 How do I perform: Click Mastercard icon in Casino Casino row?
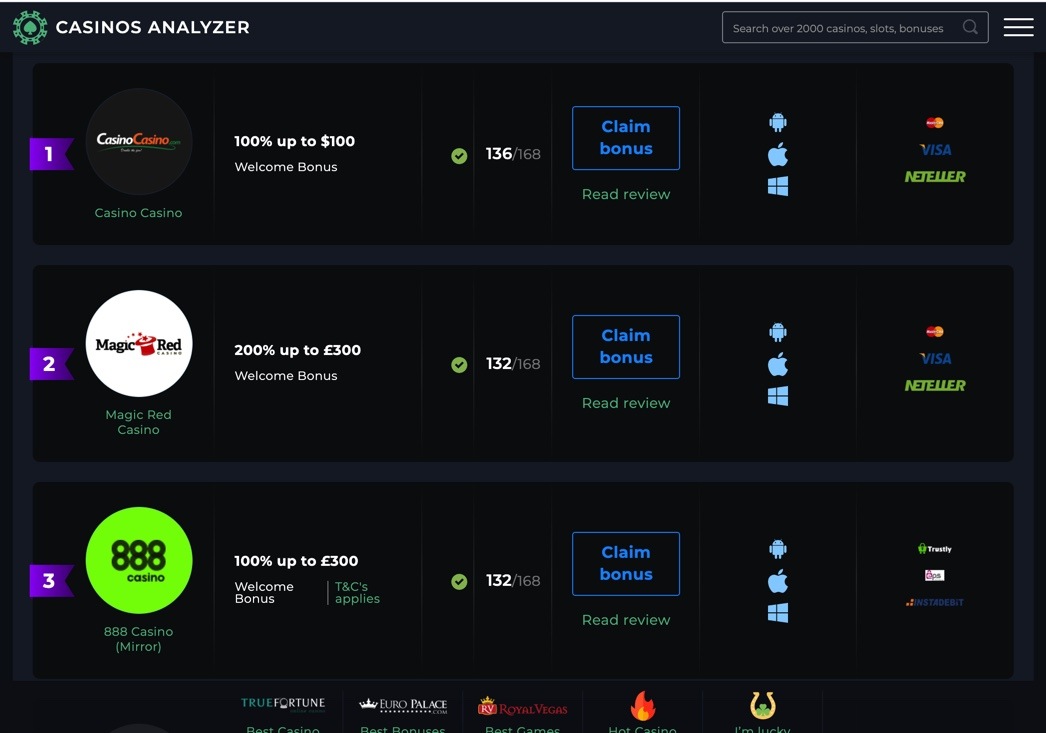click(935, 123)
